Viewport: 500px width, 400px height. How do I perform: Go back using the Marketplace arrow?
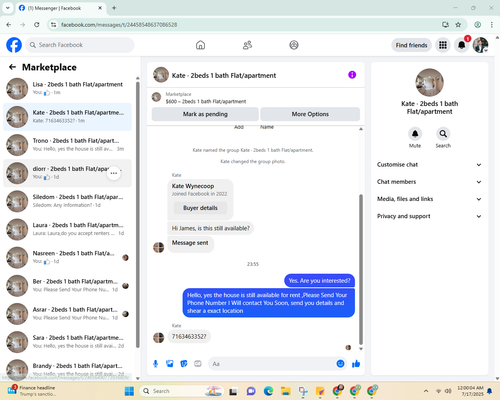[x=12, y=67]
